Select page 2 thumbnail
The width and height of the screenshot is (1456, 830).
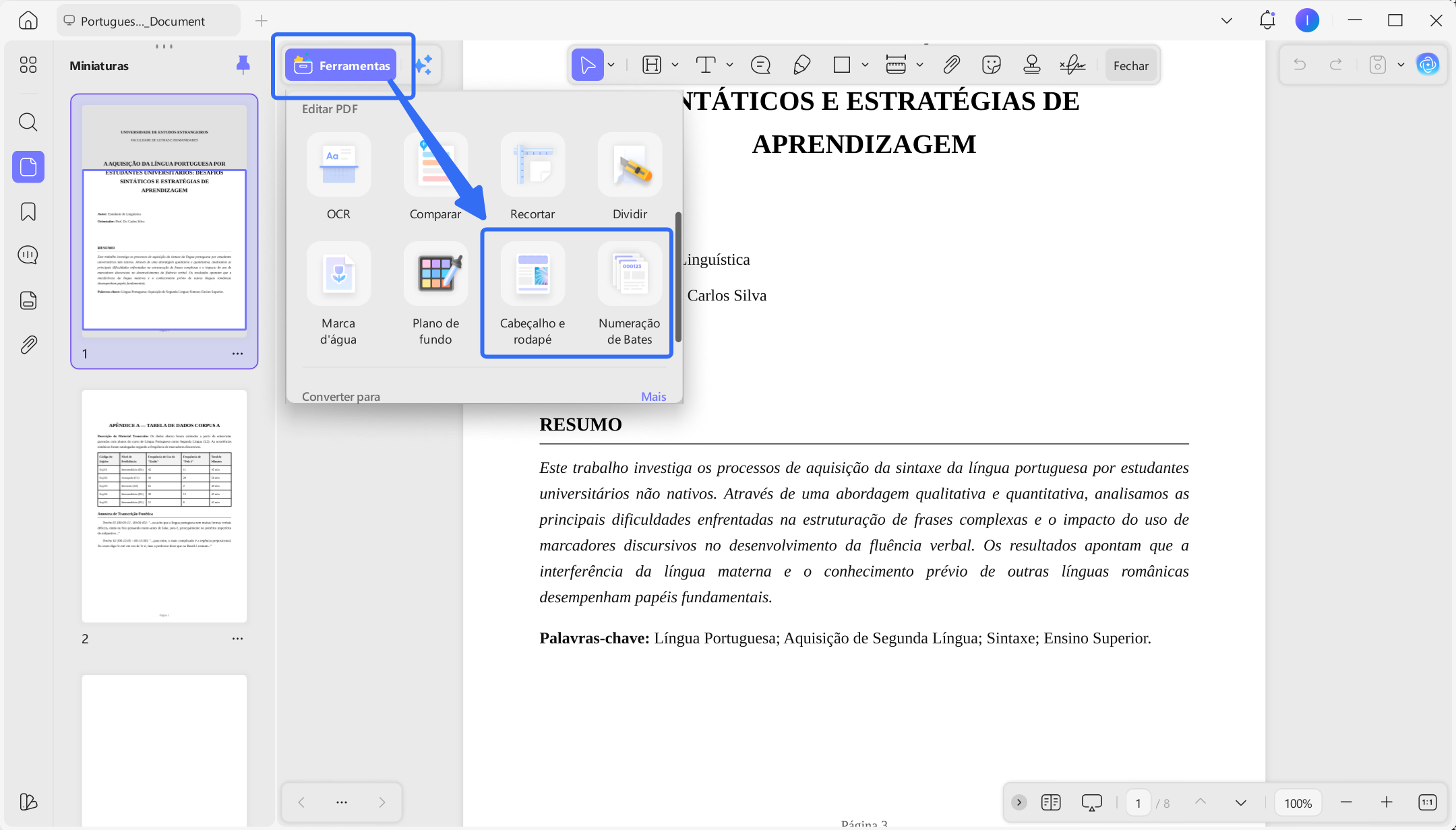[164, 506]
